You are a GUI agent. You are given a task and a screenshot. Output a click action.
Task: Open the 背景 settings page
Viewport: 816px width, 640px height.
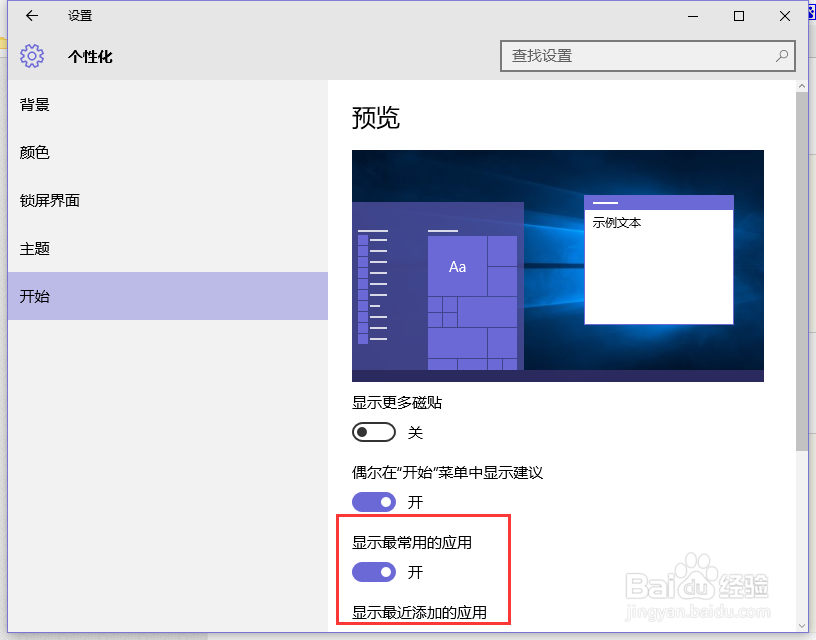[x=35, y=104]
